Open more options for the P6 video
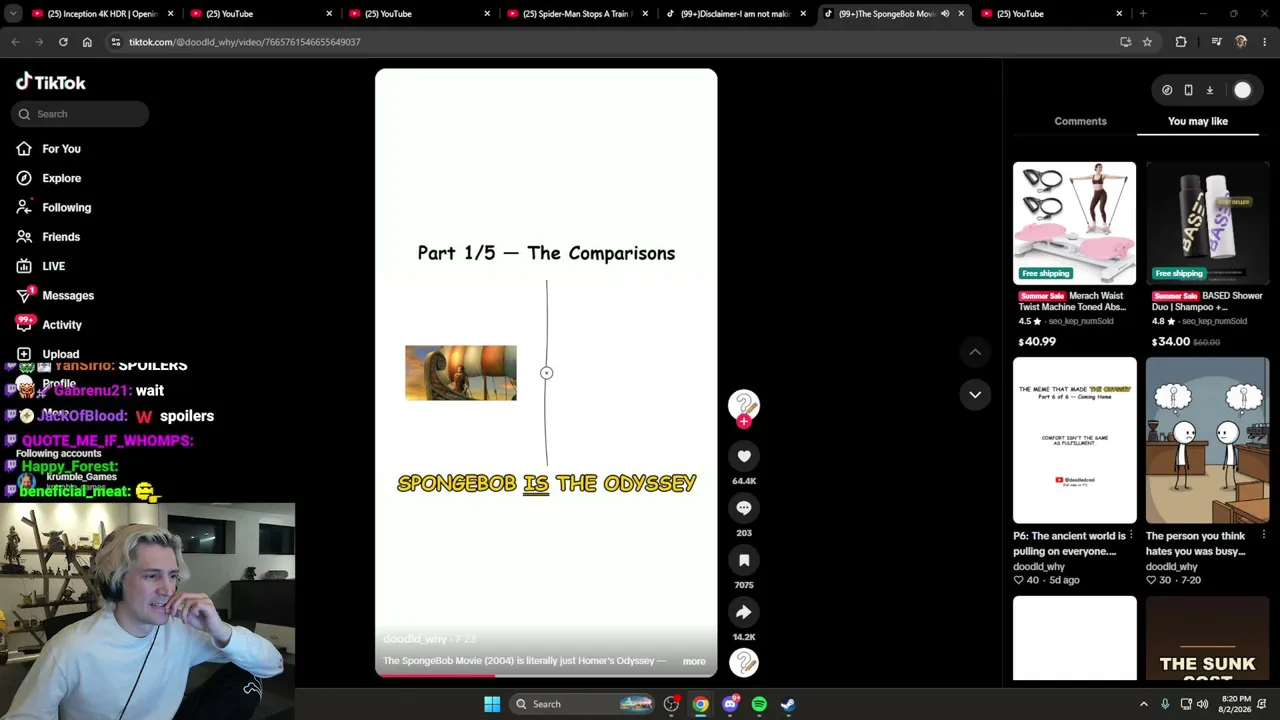 [x=1131, y=536]
